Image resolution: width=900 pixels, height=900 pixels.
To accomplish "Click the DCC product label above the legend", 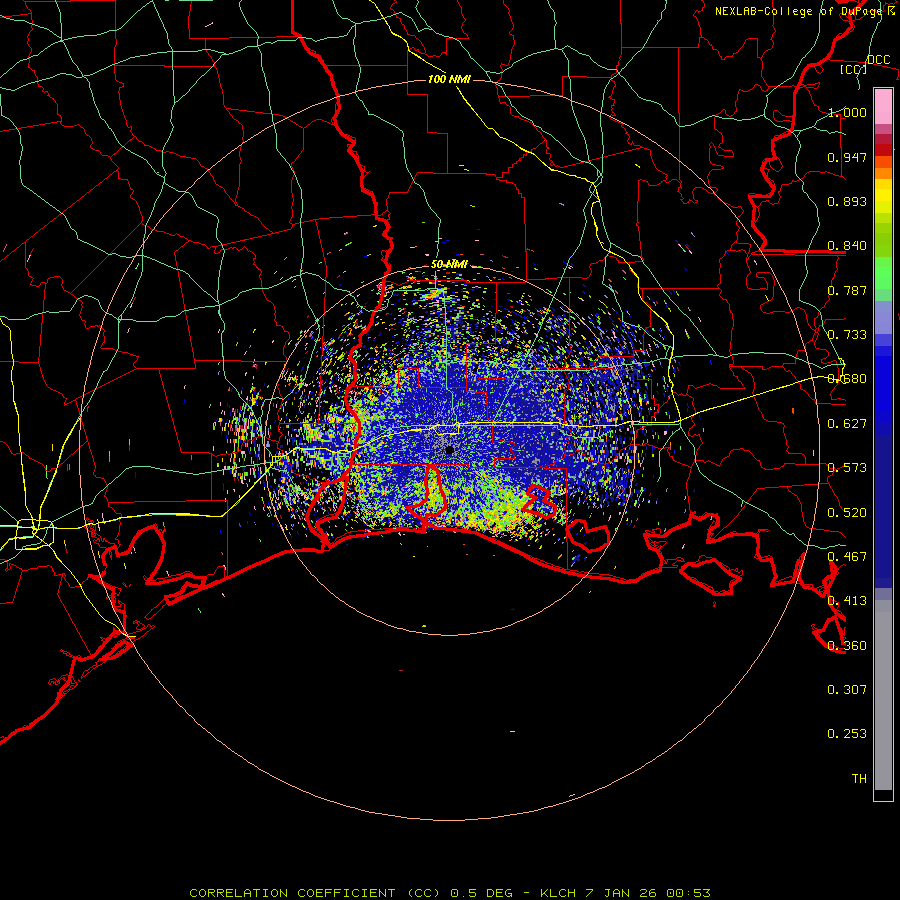I will click(878, 60).
